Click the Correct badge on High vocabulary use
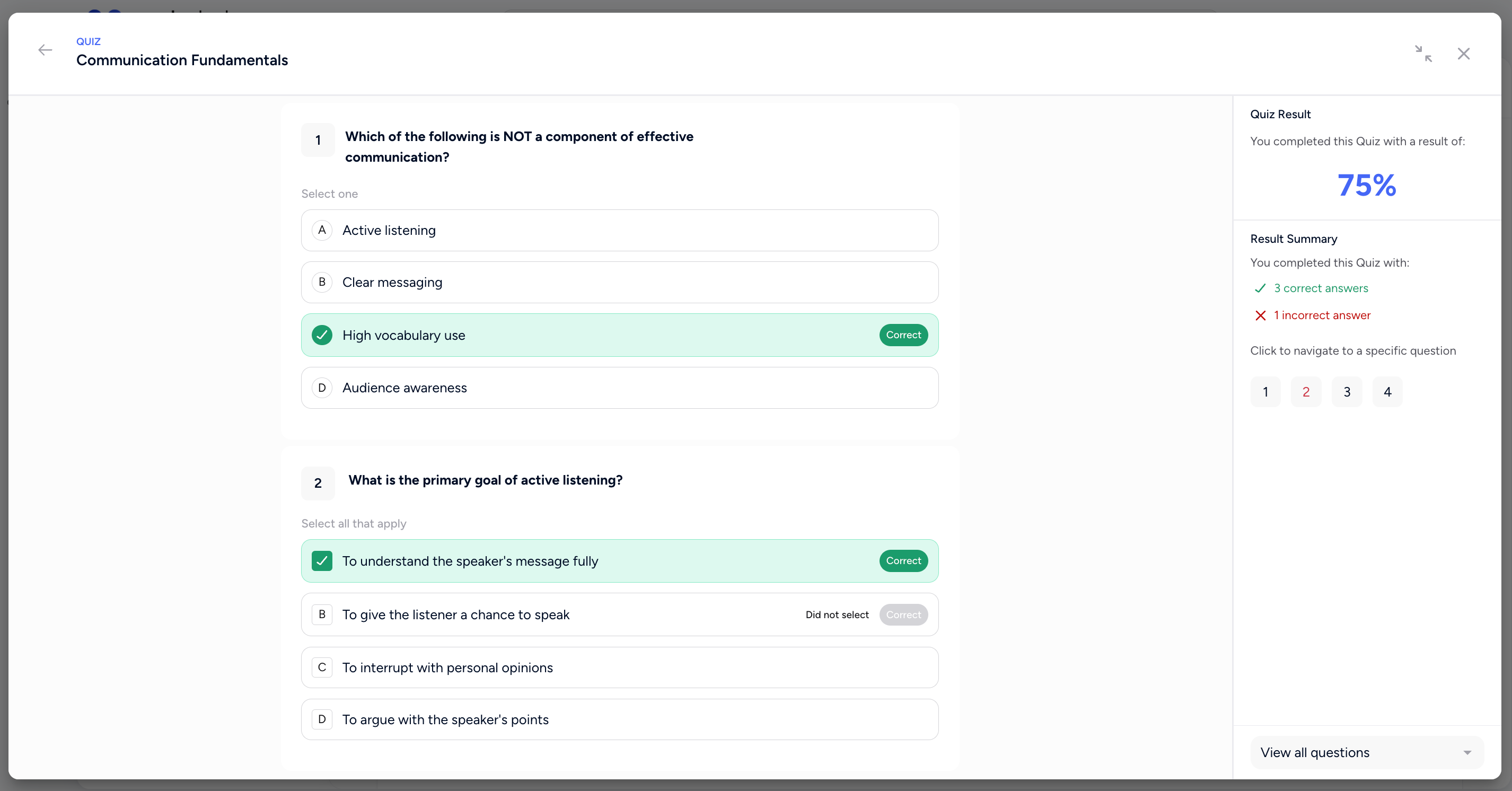The width and height of the screenshot is (1512, 791). pyautogui.click(x=903, y=335)
